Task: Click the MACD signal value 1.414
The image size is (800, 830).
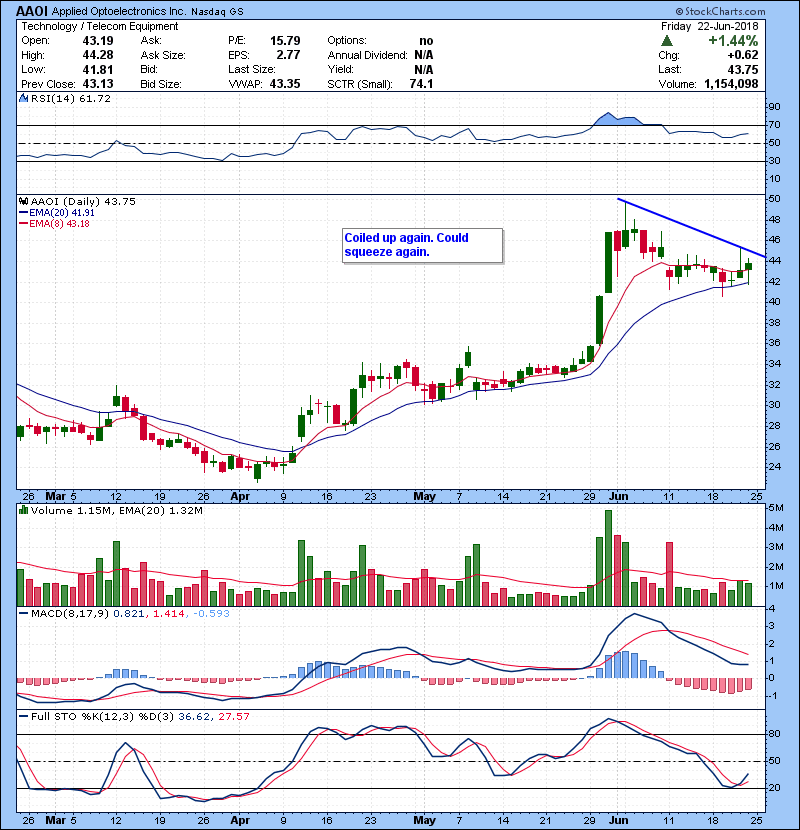Action: coord(169,614)
